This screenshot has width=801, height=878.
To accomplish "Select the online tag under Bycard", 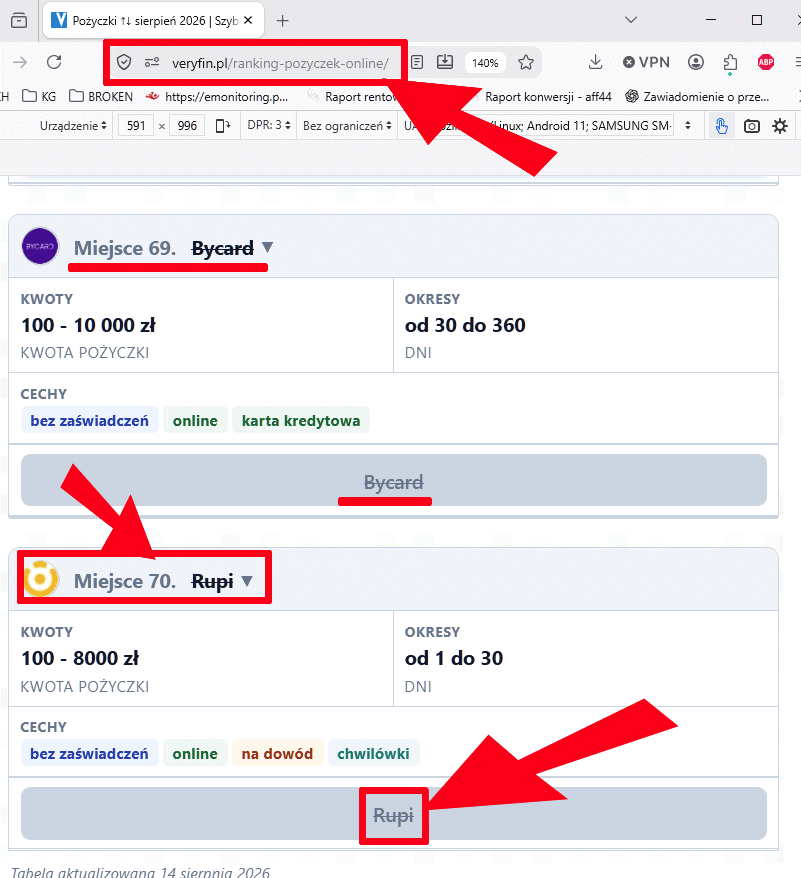I will (x=195, y=421).
